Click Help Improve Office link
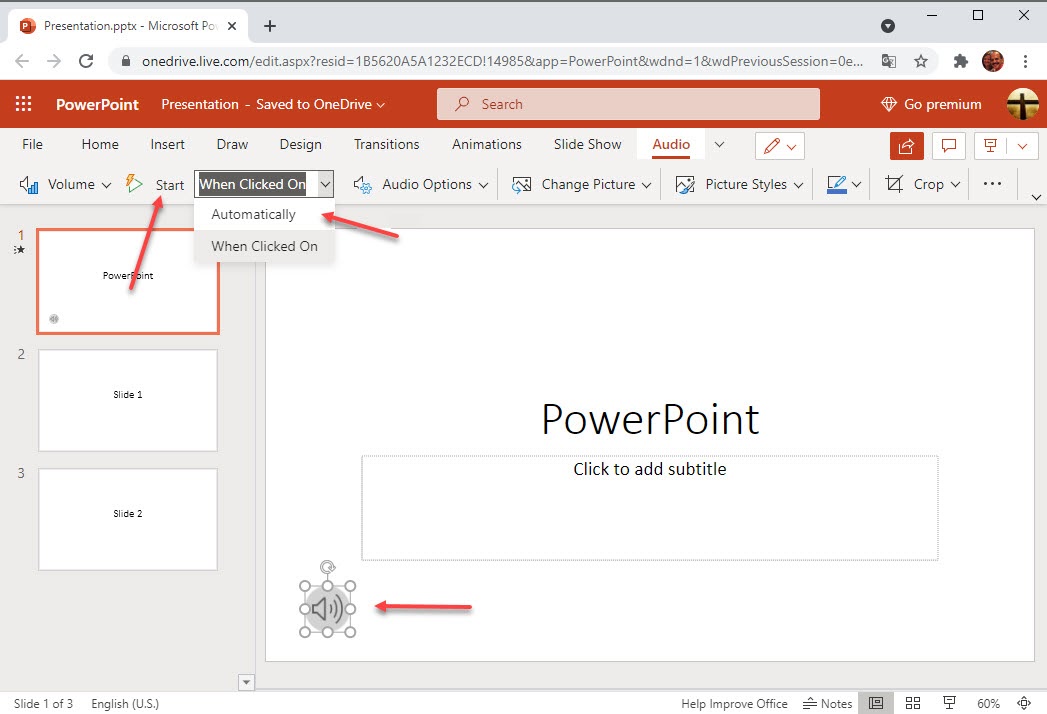Image resolution: width=1047 pixels, height=714 pixels. tap(734, 703)
